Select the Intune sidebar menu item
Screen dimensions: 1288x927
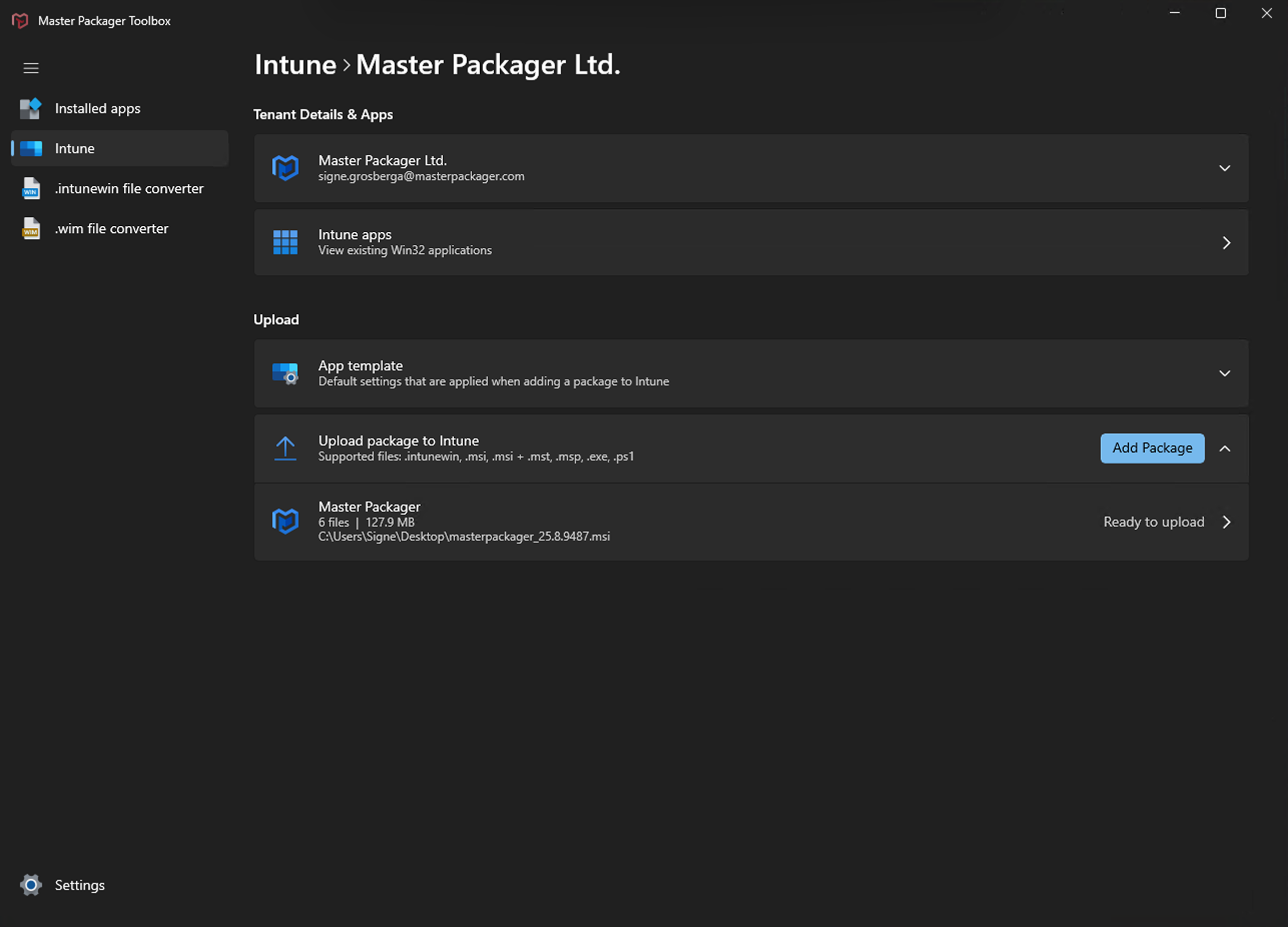pos(75,149)
